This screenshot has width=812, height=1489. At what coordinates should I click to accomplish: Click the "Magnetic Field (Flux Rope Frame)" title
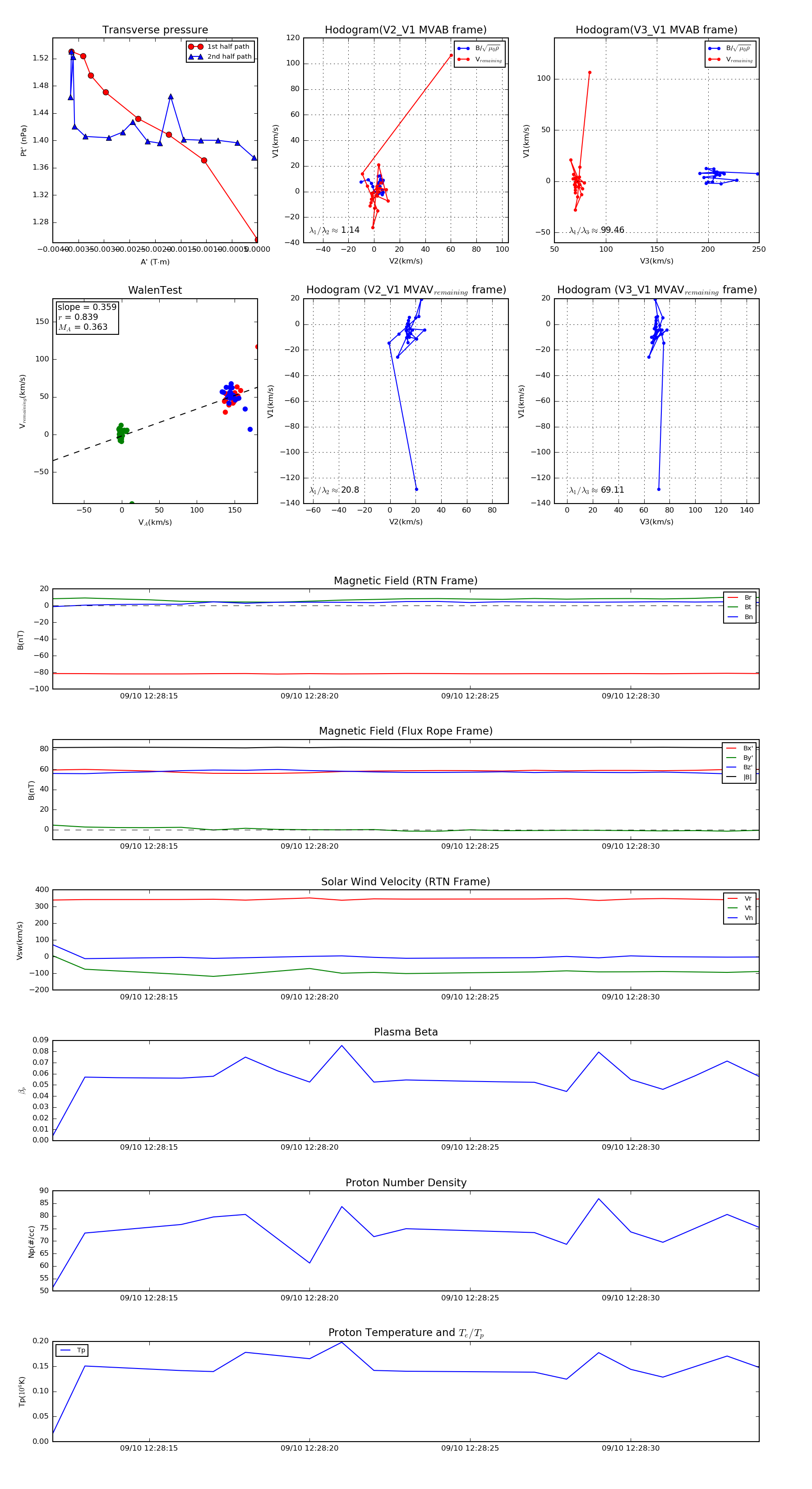406,731
